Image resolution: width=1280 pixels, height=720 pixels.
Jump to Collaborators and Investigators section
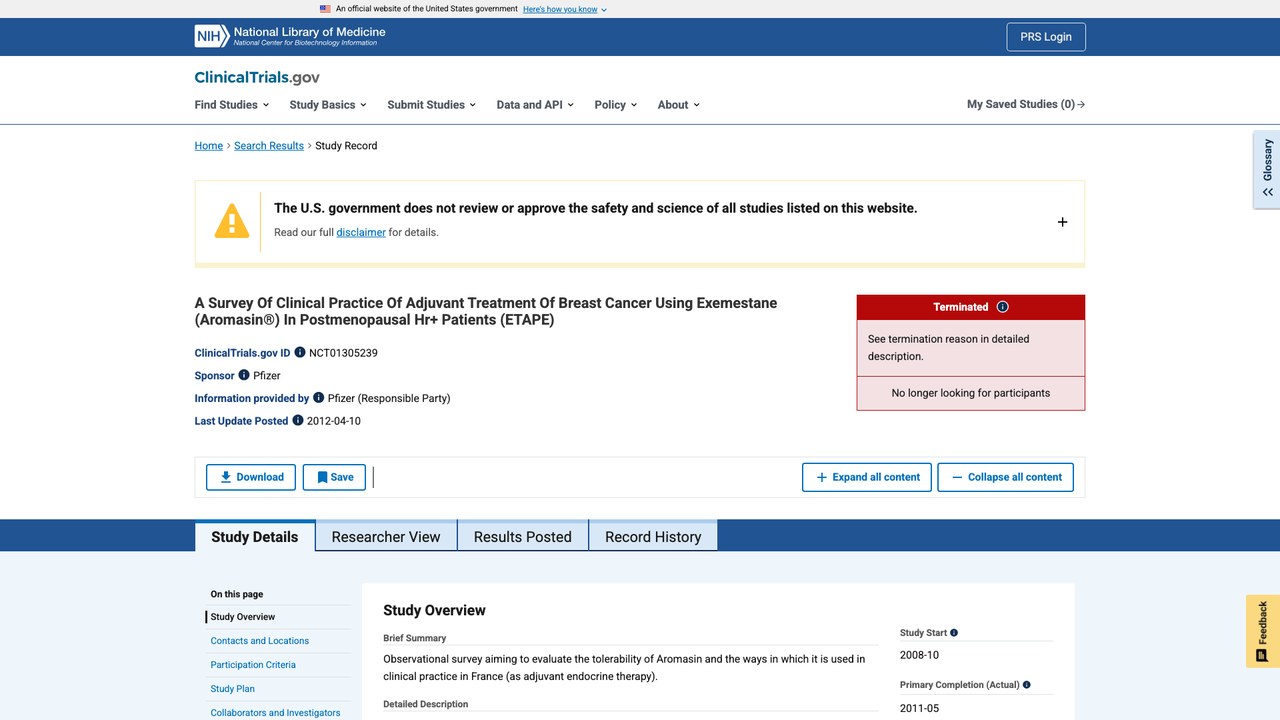[x=275, y=713]
